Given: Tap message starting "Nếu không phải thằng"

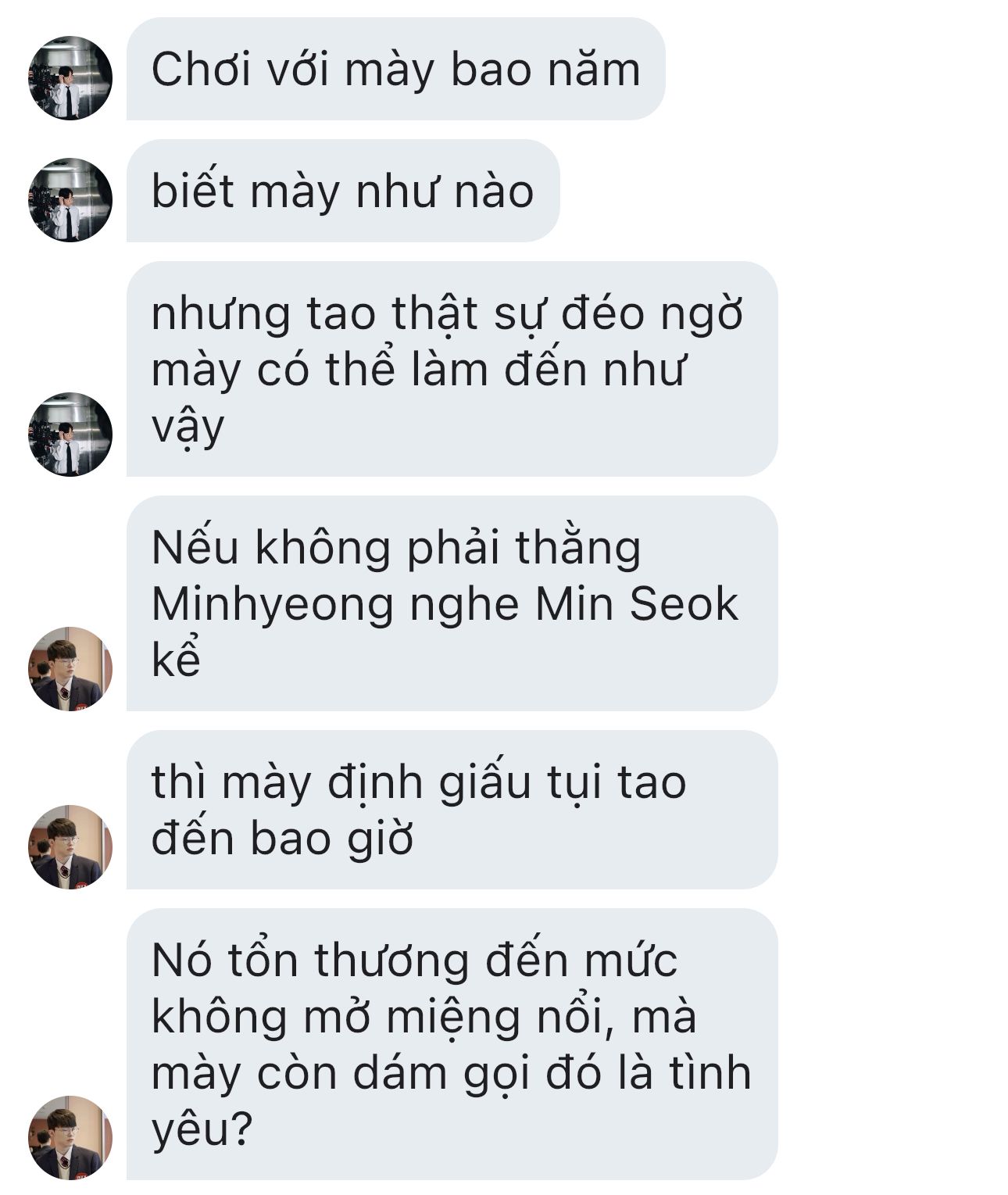Looking at the screenshot, I should (x=452, y=603).
